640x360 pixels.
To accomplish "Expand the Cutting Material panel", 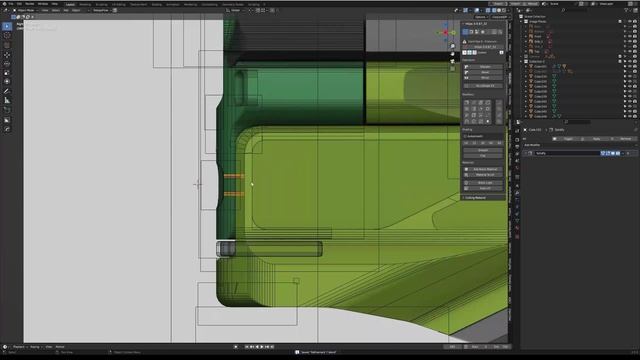I will [484, 198].
